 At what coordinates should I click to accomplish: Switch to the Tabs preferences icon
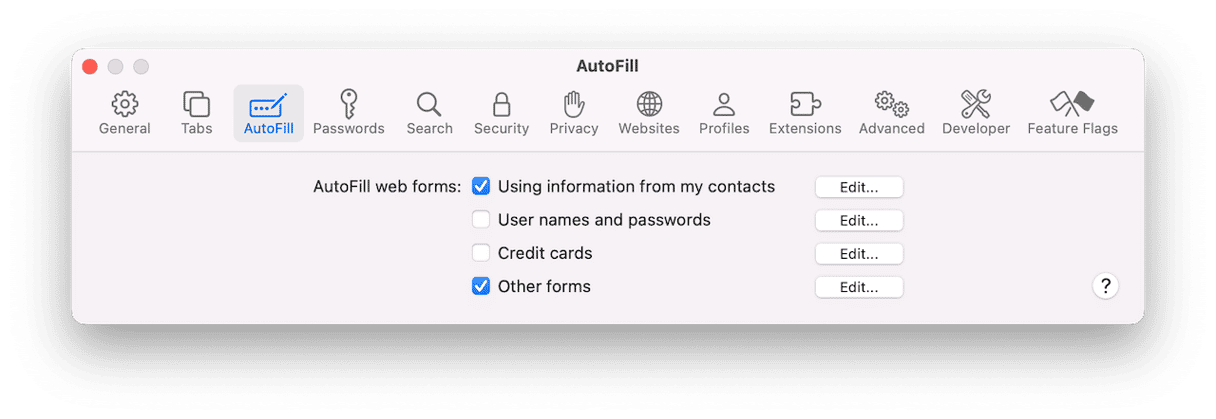coord(196,113)
